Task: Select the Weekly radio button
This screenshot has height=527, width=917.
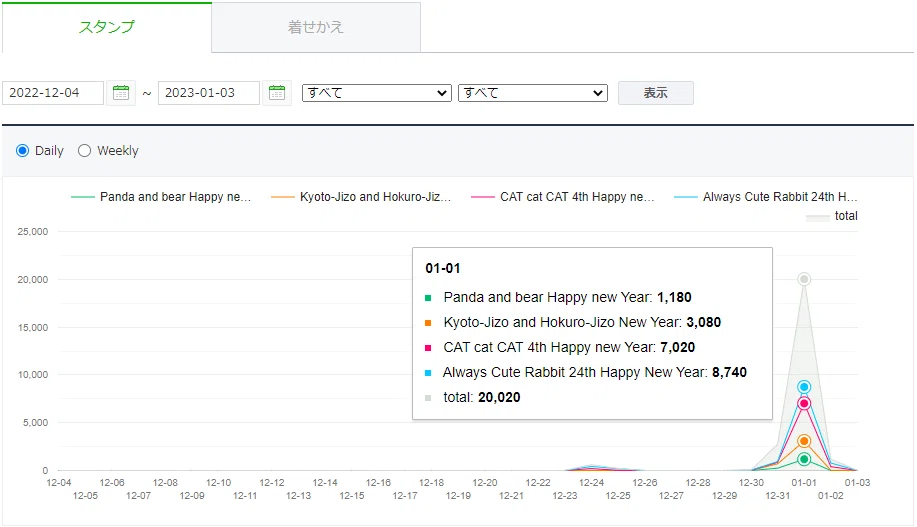Action: [84, 150]
